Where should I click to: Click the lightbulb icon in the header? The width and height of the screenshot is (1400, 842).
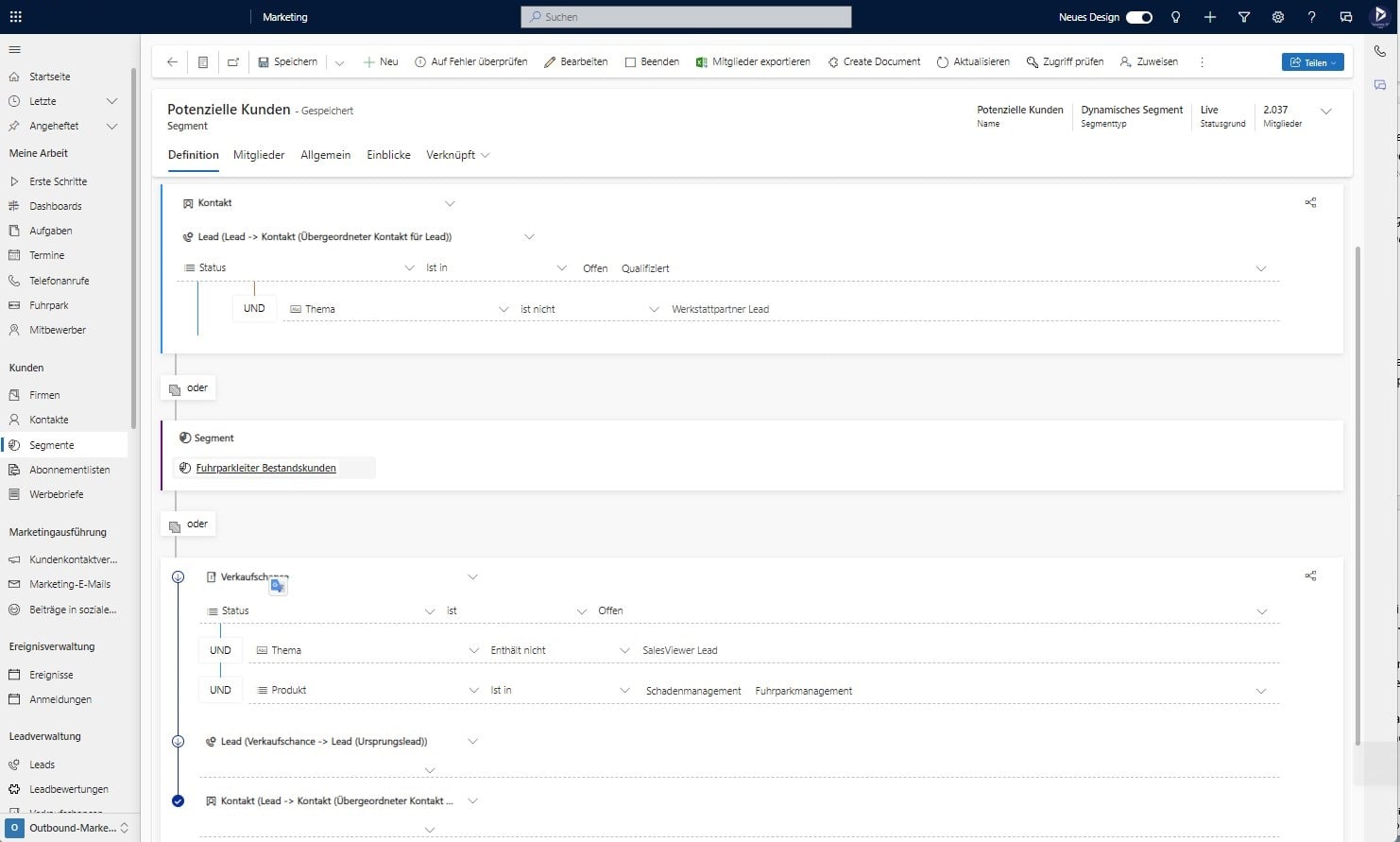coord(1175,16)
